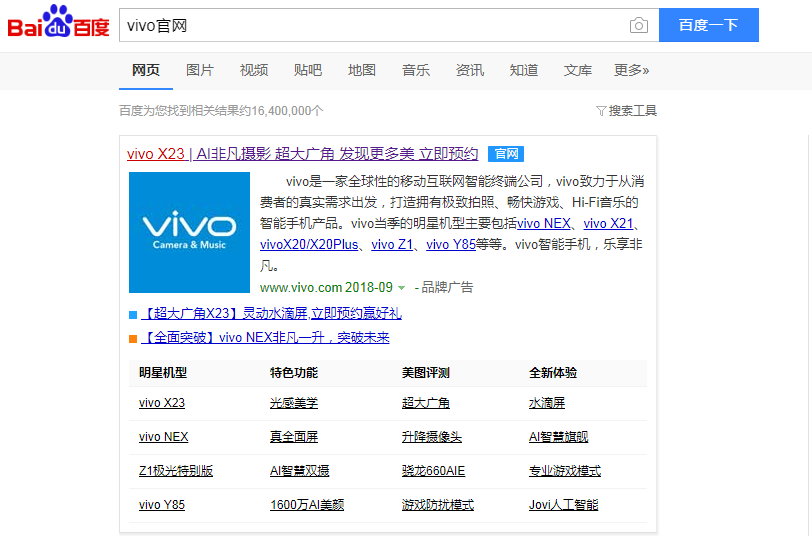
Task: Open the 1600万AI美颜 link
Action: pos(307,505)
